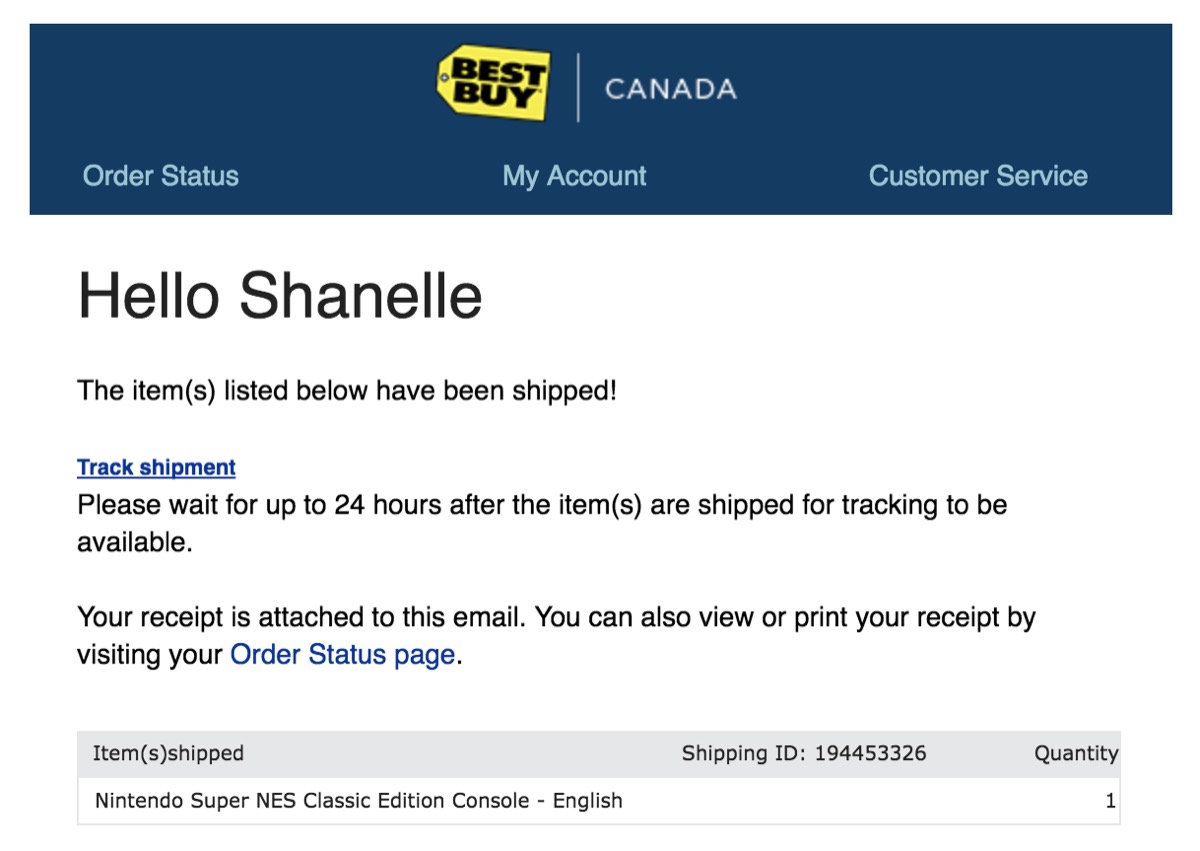The height and width of the screenshot is (851, 1200).
Task: Open the Order Status page link
Action: pos(343,655)
